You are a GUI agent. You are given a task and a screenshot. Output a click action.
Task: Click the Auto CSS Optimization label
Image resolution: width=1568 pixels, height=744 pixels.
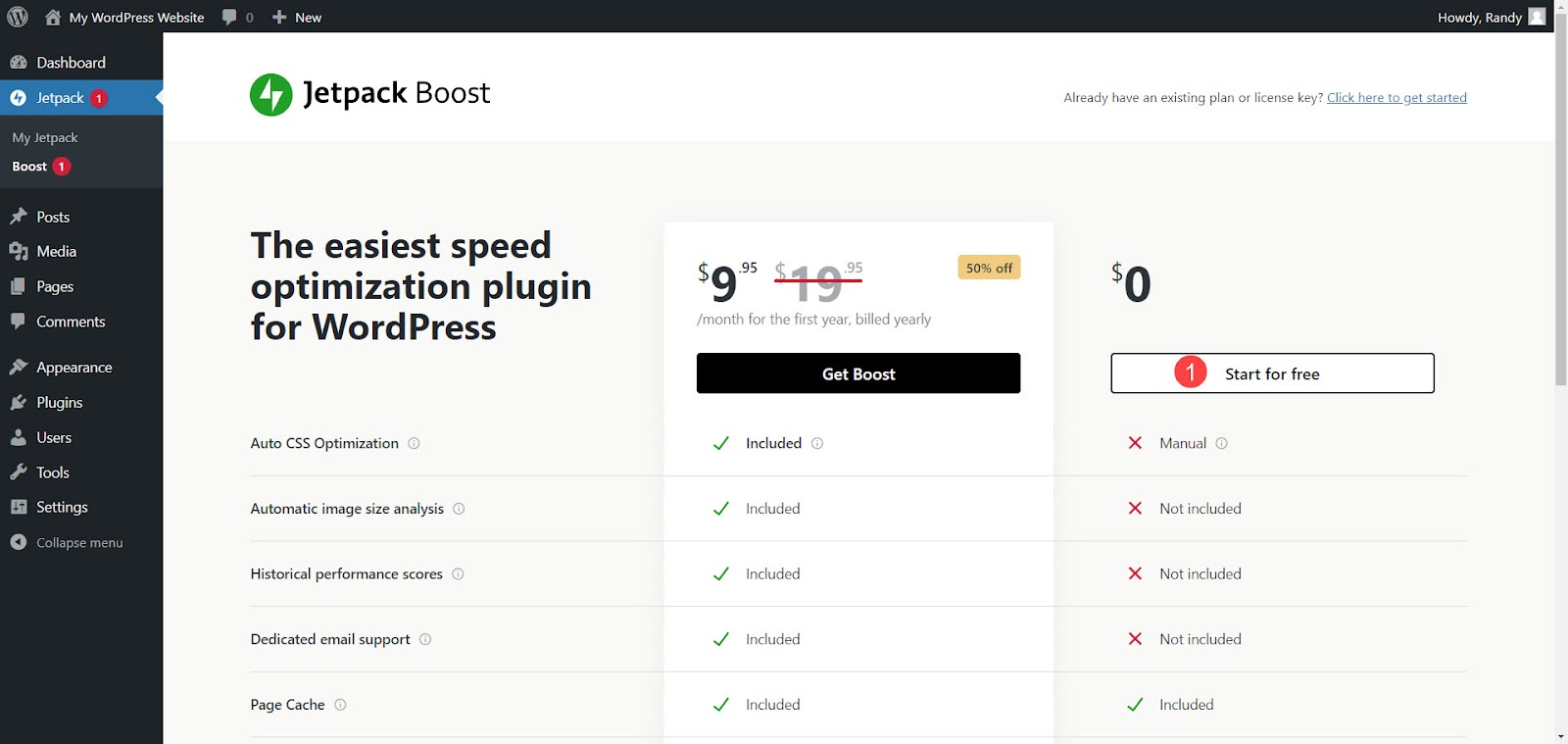[324, 443]
